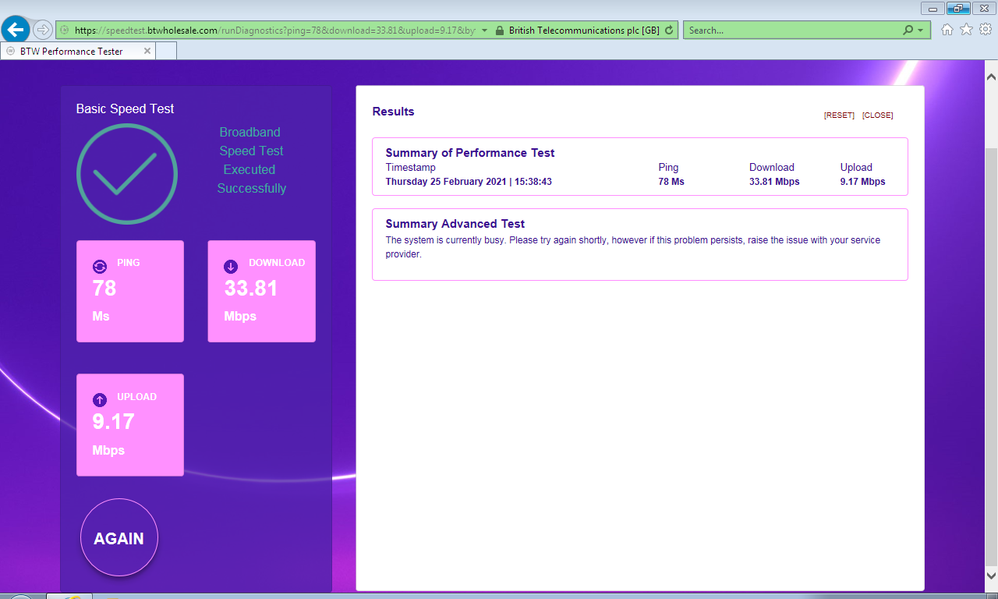The height and width of the screenshot is (599, 998).
Task: Click the pink DOWNLOAD result tile
Action: 261,291
